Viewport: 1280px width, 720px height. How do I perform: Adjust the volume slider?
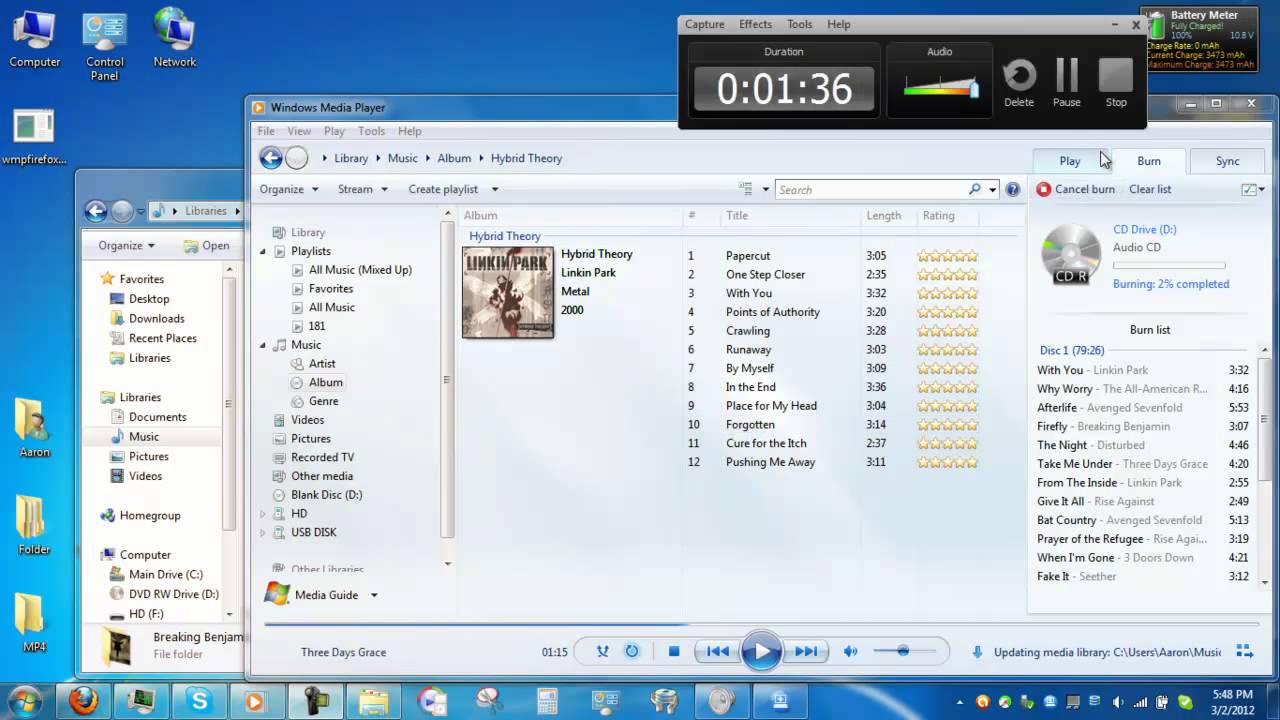click(904, 651)
